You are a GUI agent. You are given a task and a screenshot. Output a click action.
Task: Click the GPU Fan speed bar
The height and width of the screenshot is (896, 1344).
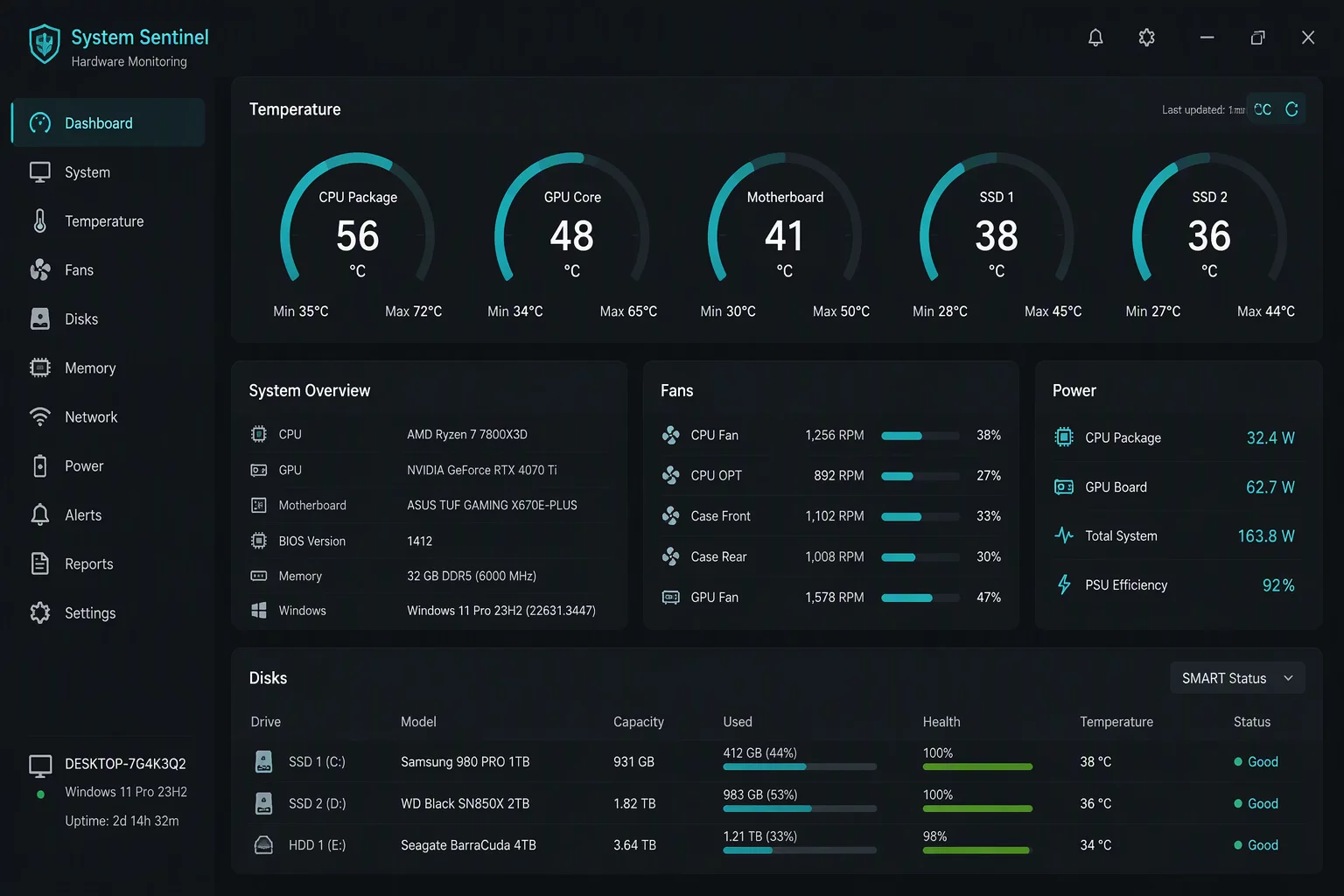point(920,598)
